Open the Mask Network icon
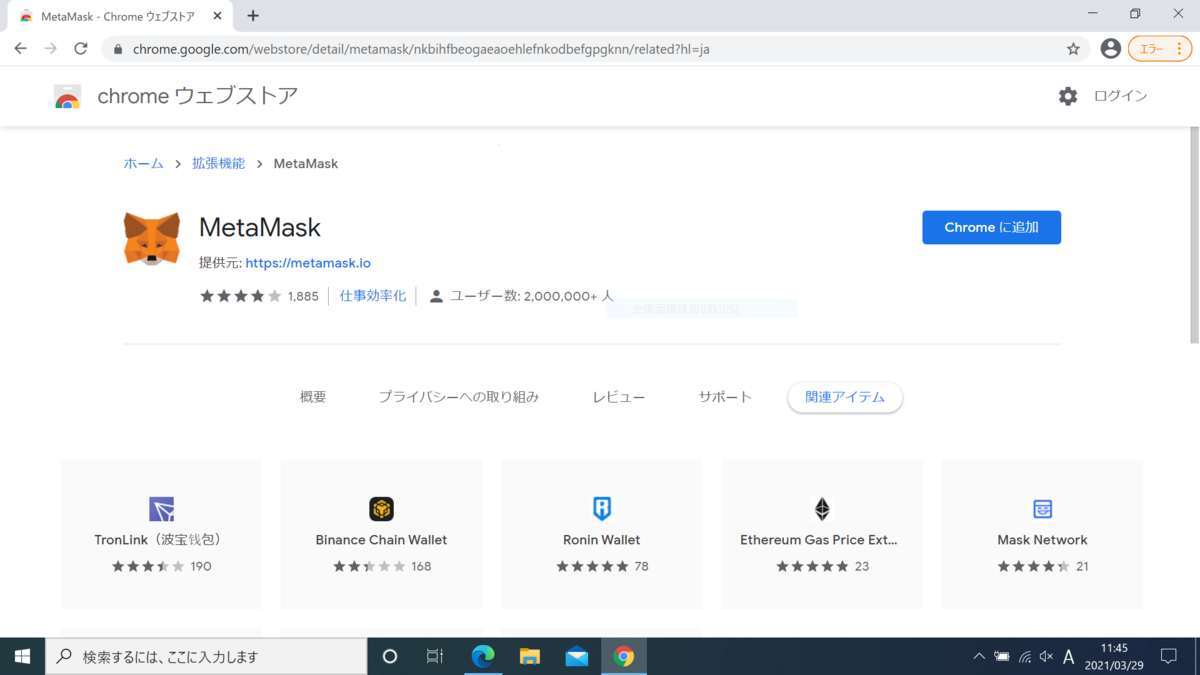This screenshot has width=1200, height=675. pos(1042,509)
